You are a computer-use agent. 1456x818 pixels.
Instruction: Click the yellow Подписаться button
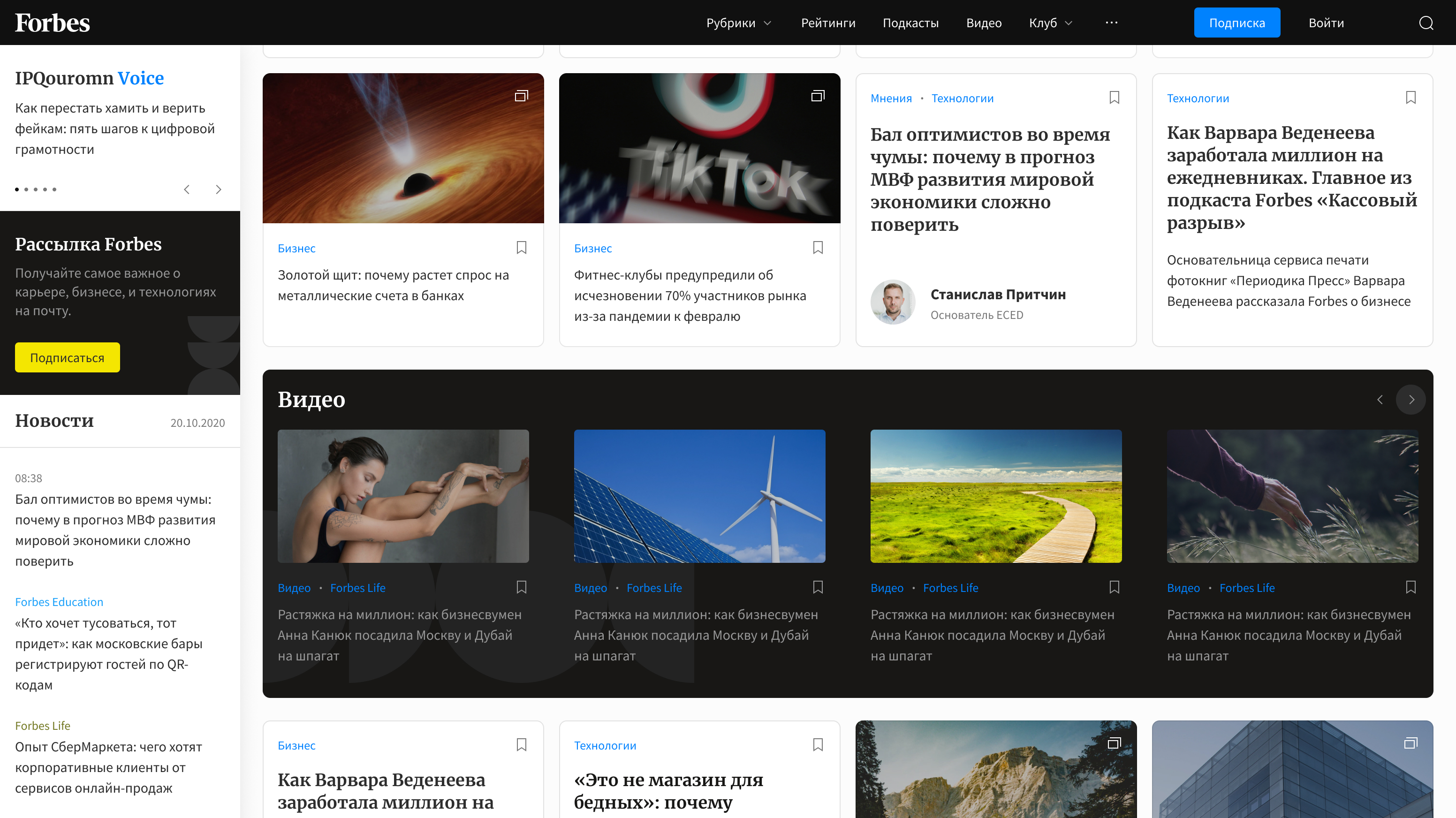pyautogui.click(x=67, y=357)
